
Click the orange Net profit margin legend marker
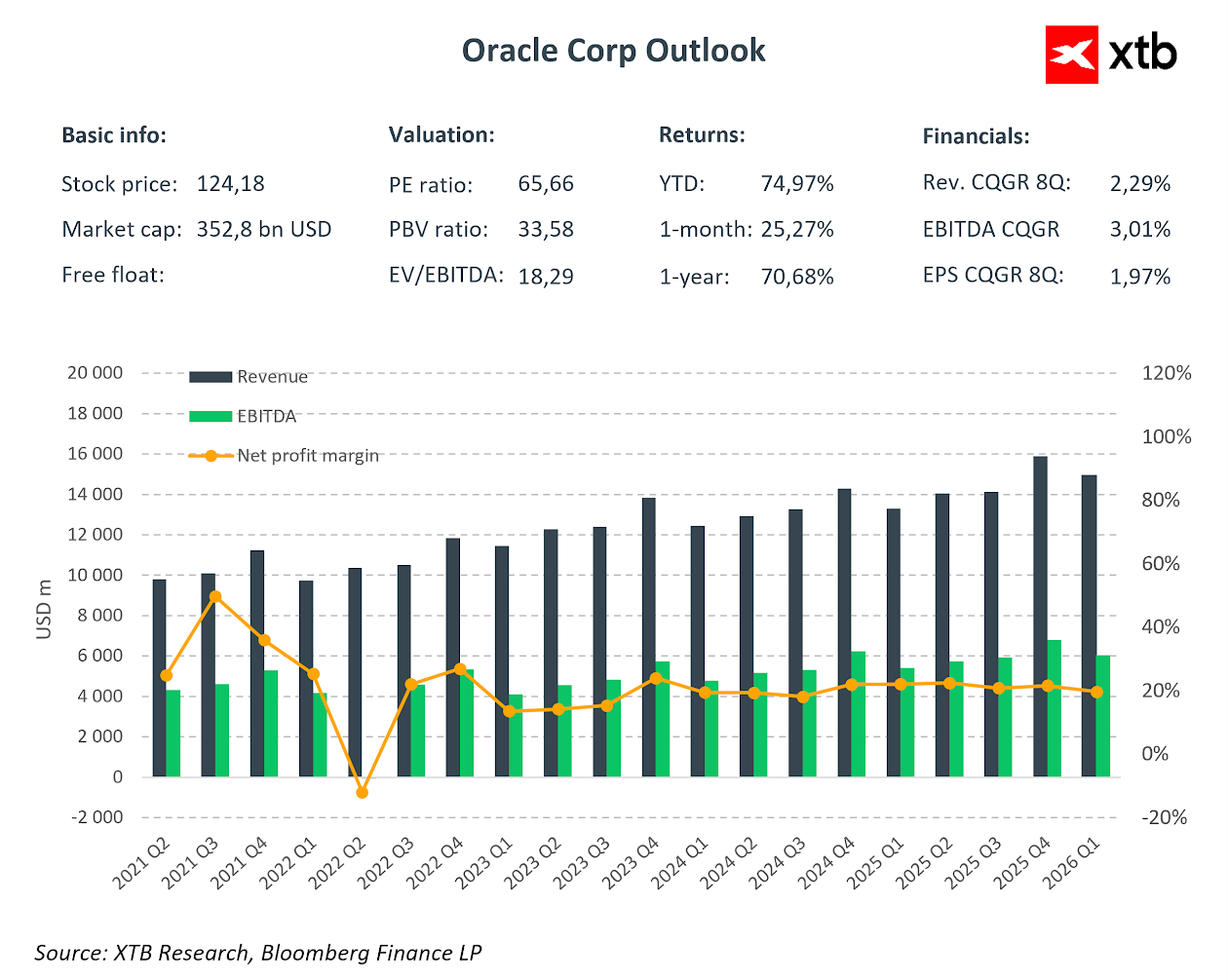[211, 455]
